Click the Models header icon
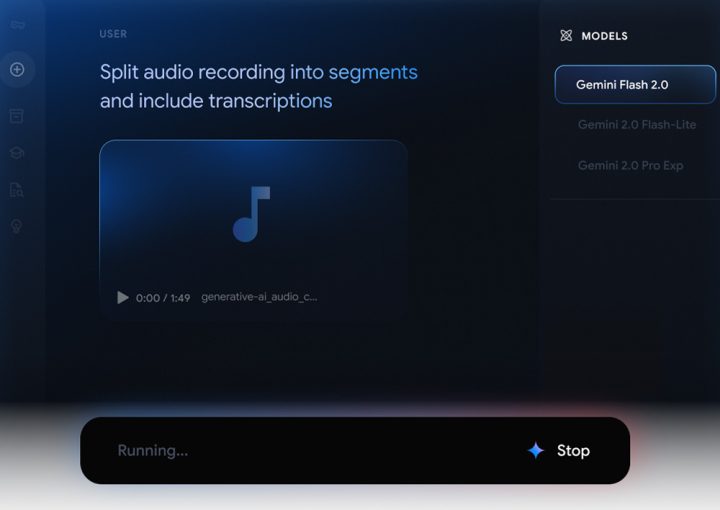This screenshot has width=720, height=510. click(566, 36)
